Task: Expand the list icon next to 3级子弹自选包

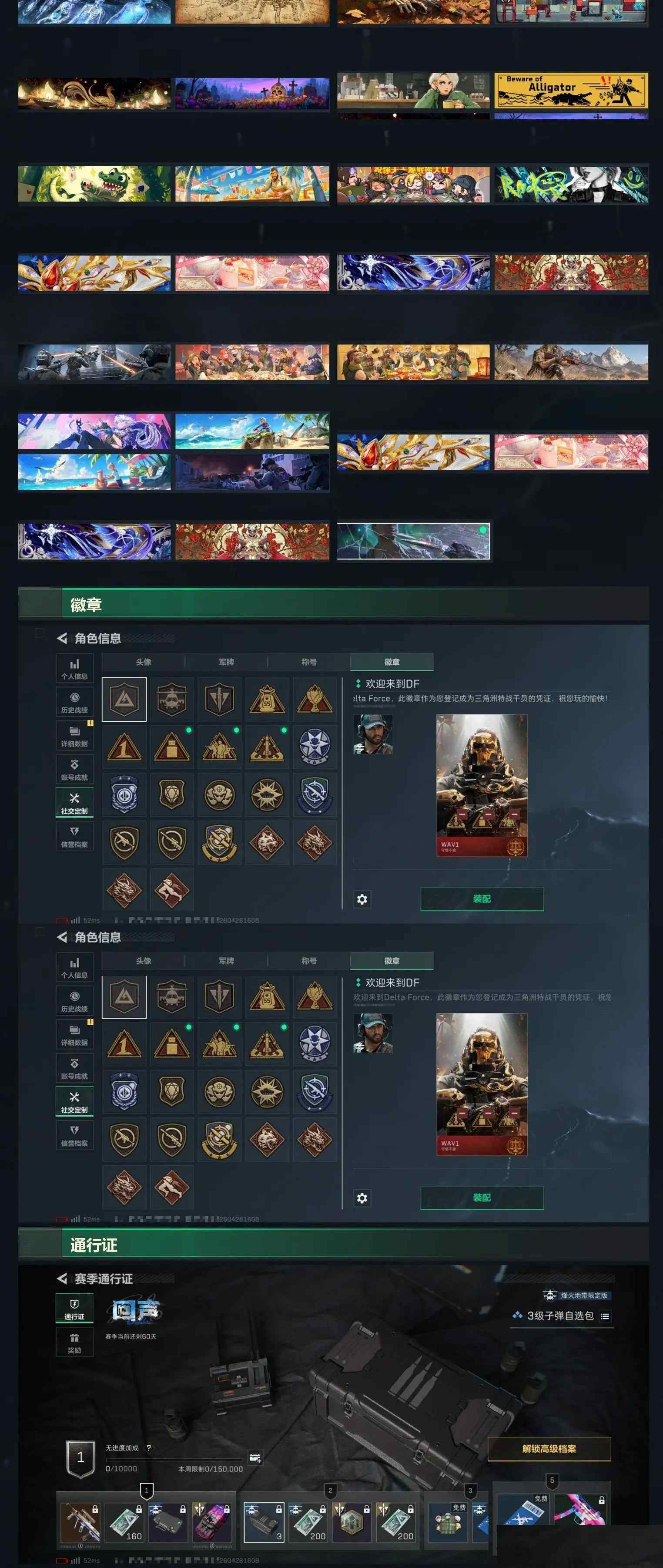Action: [605, 1316]
